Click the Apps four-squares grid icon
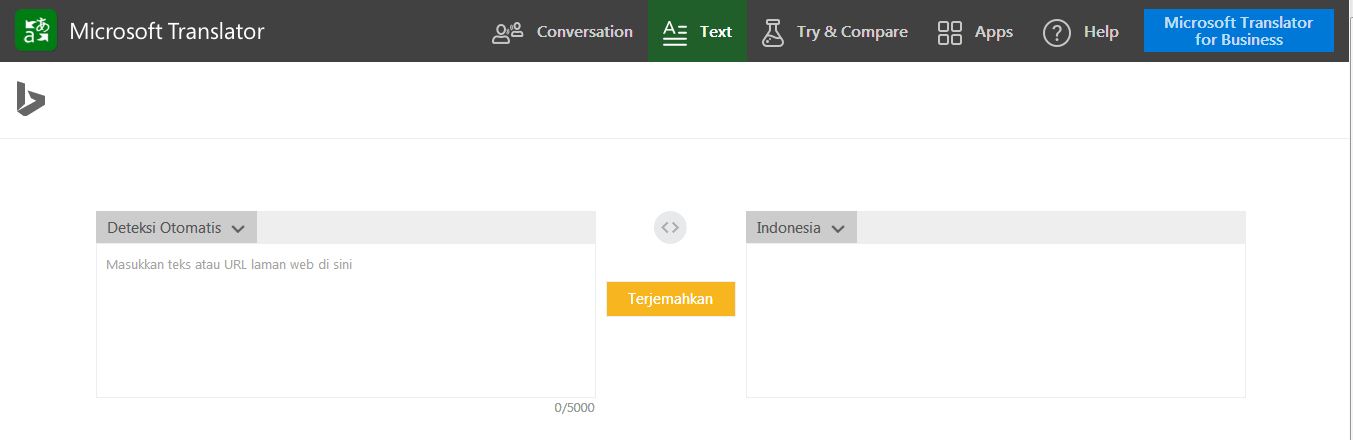Viewport: 1353px width, 440px height. point(950,32)
